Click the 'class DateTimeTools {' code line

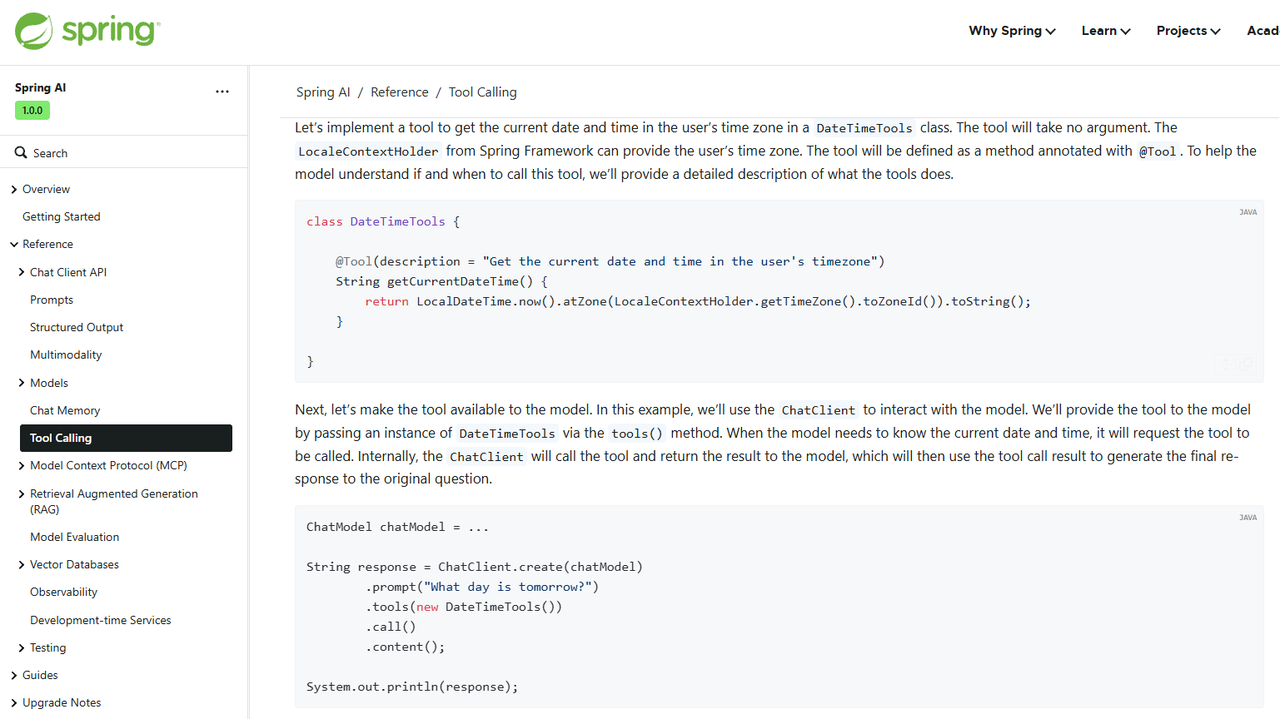point(383,221)
